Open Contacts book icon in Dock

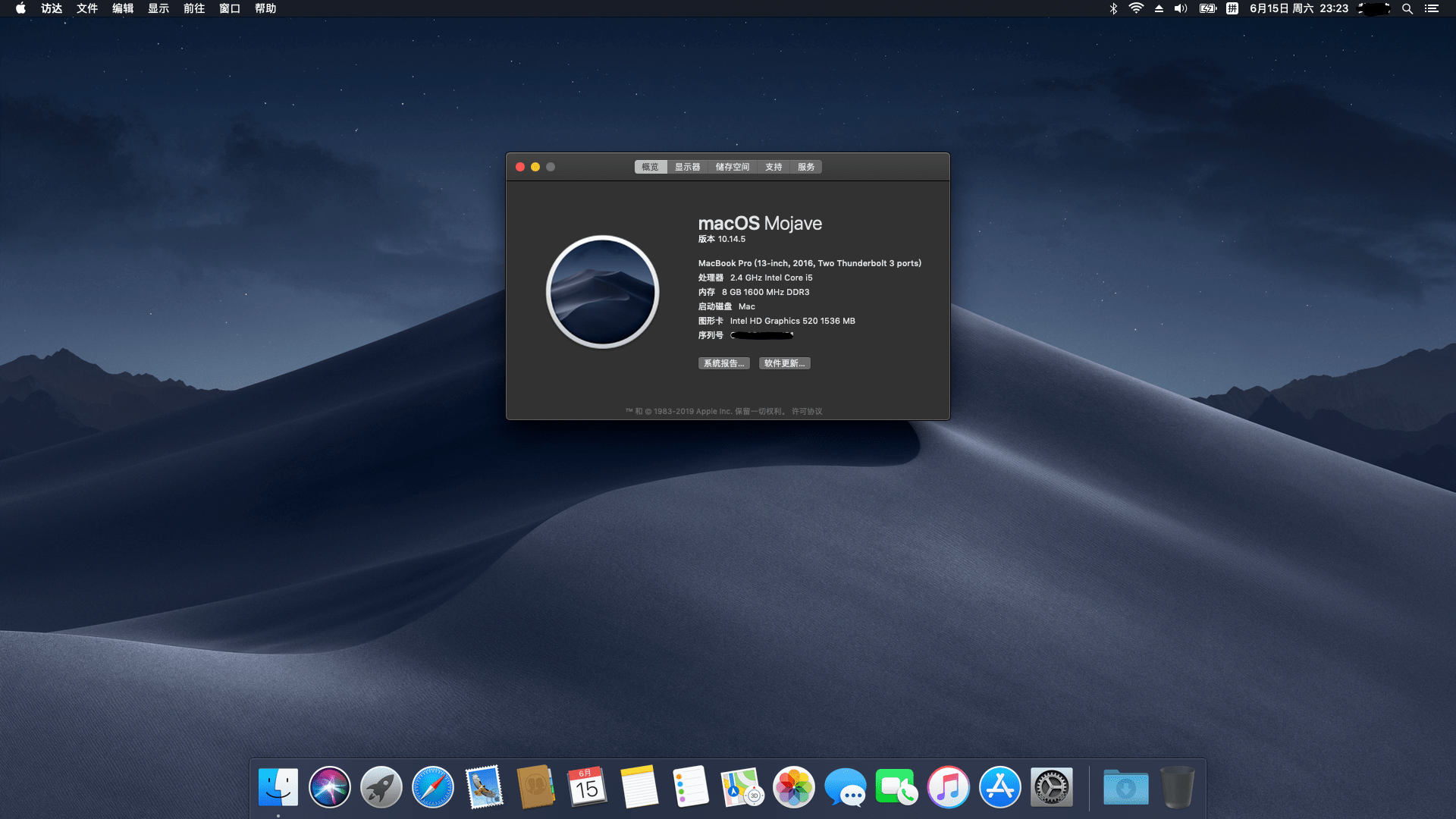536,787
